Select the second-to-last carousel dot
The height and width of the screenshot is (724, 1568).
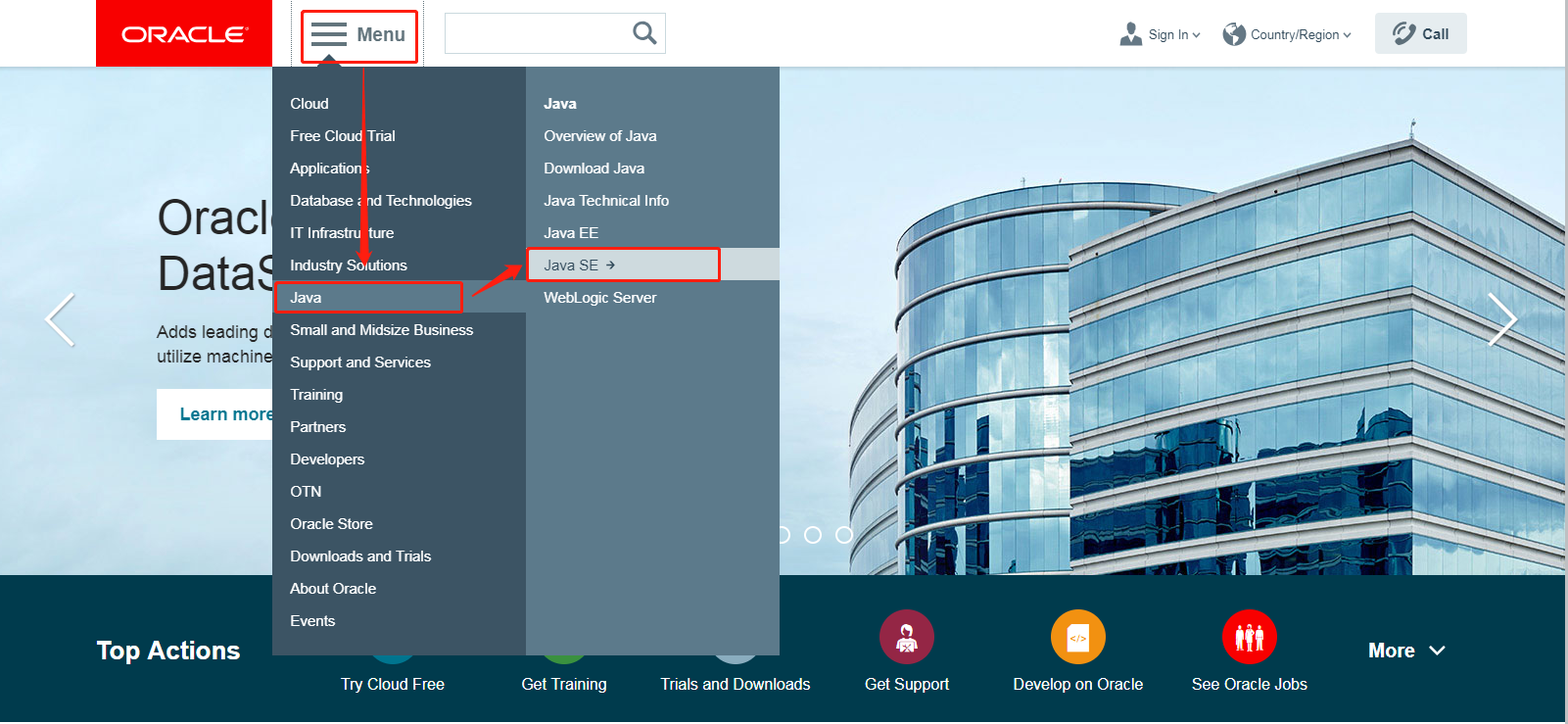point(813,535)
